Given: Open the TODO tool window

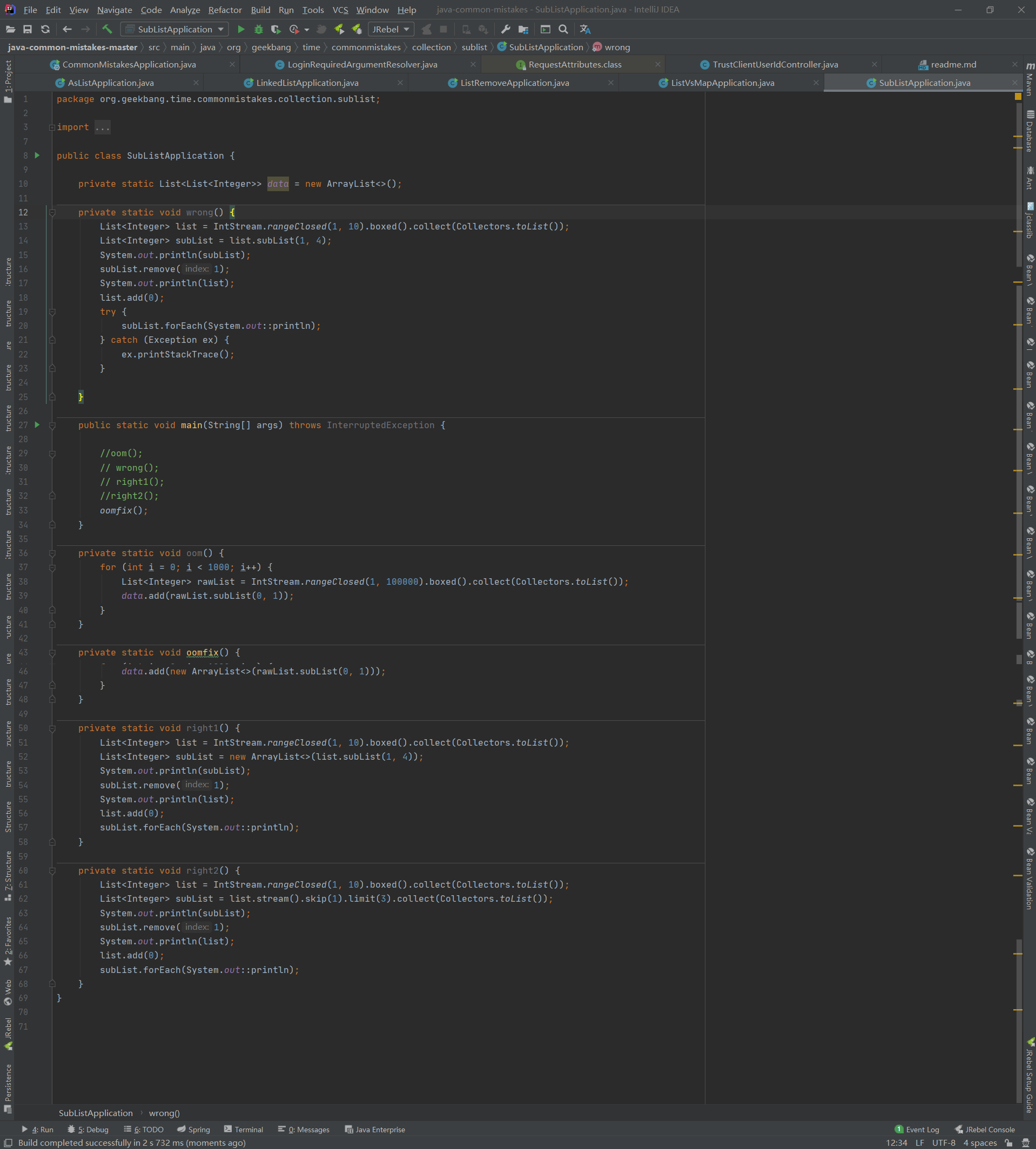Looking at the screenshot, I should click(x=144, y=1130).
